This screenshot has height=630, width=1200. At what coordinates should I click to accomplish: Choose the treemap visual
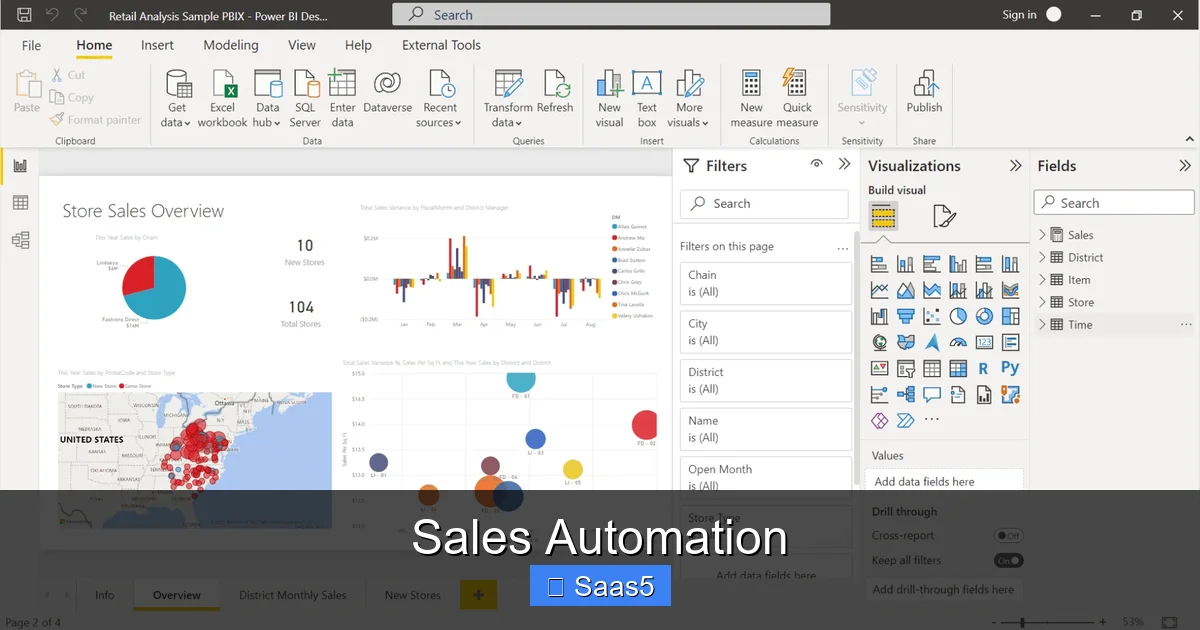pyautogui.click(x=1010, y=316)
